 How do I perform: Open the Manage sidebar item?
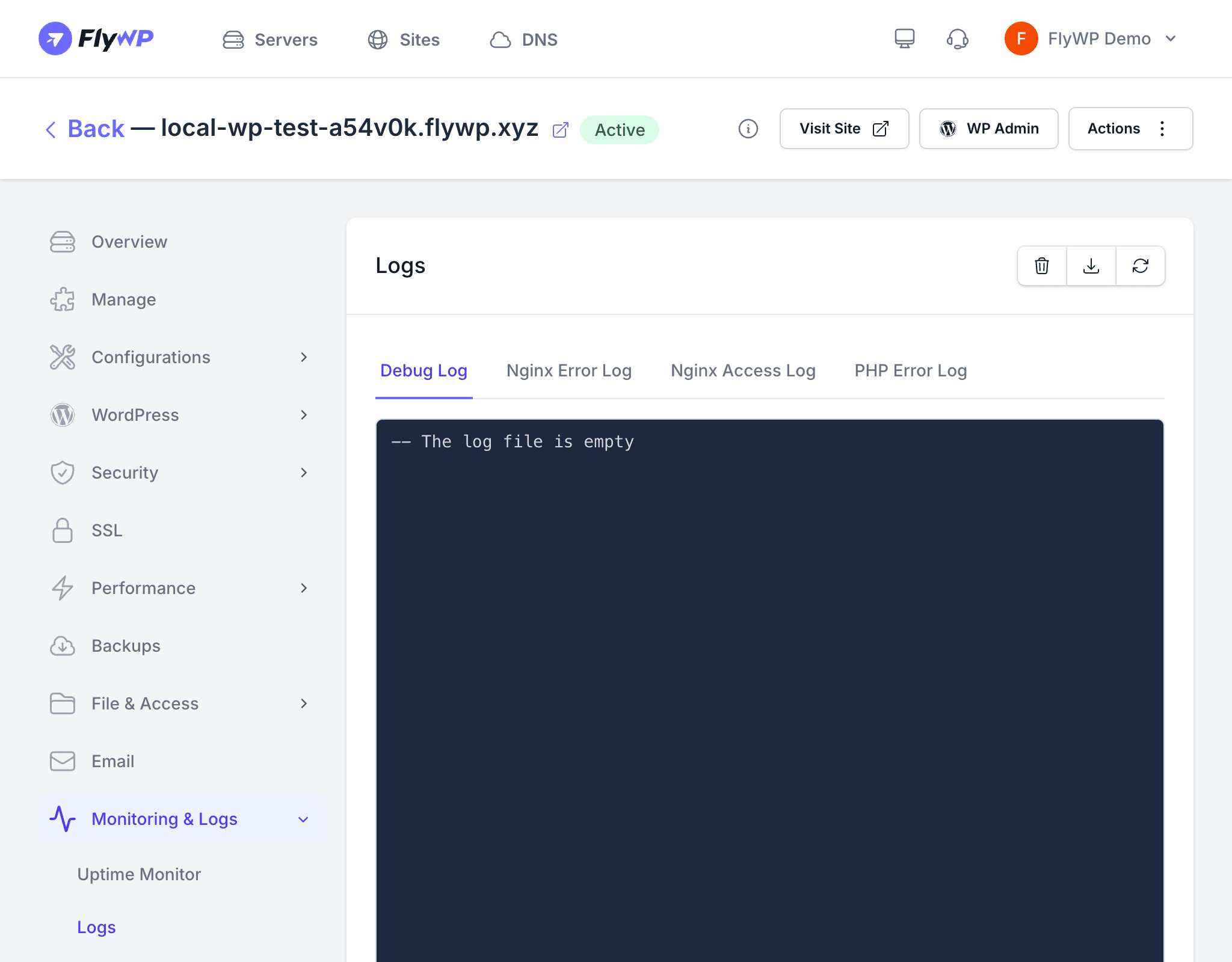[x=183, y=299]
